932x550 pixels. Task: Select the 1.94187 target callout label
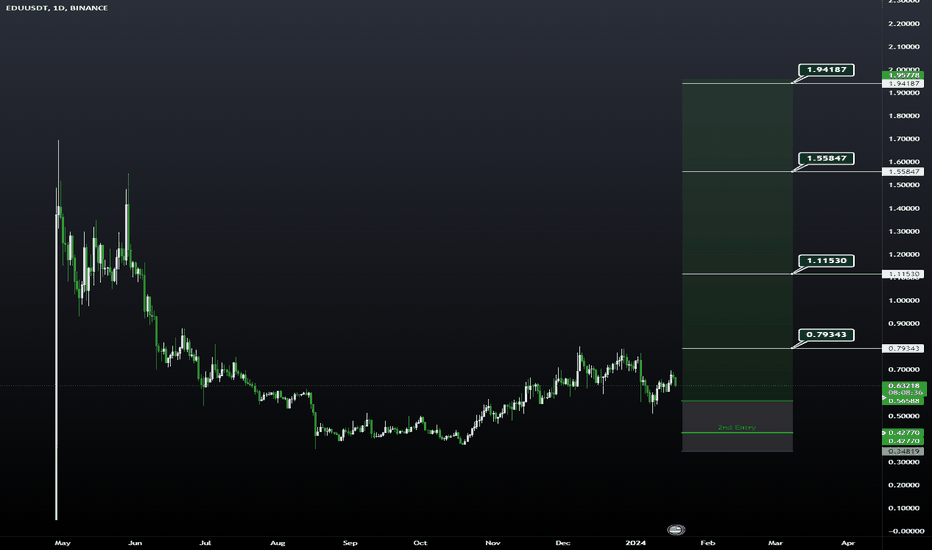826,70
